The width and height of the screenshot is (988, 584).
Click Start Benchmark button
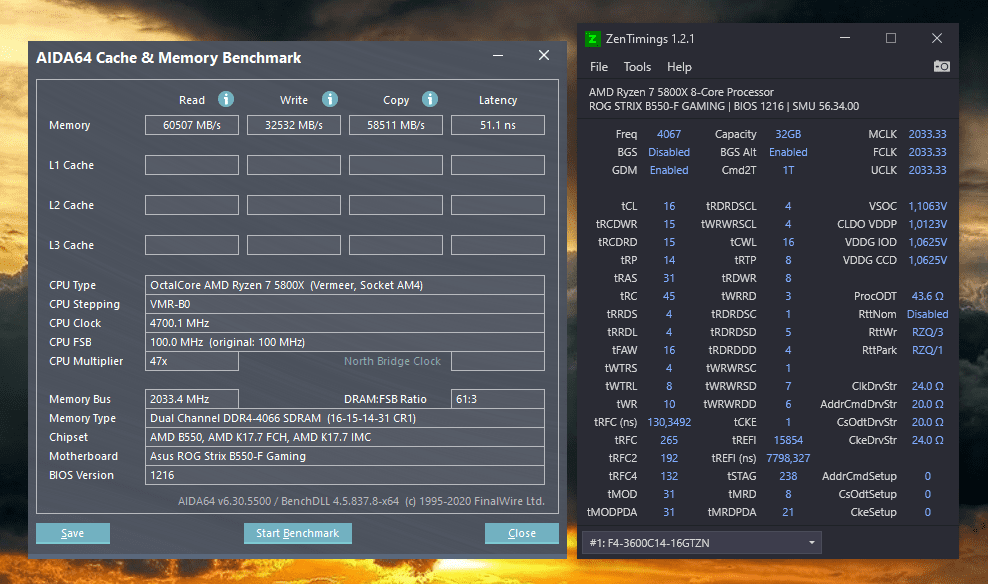pos(297,533)
